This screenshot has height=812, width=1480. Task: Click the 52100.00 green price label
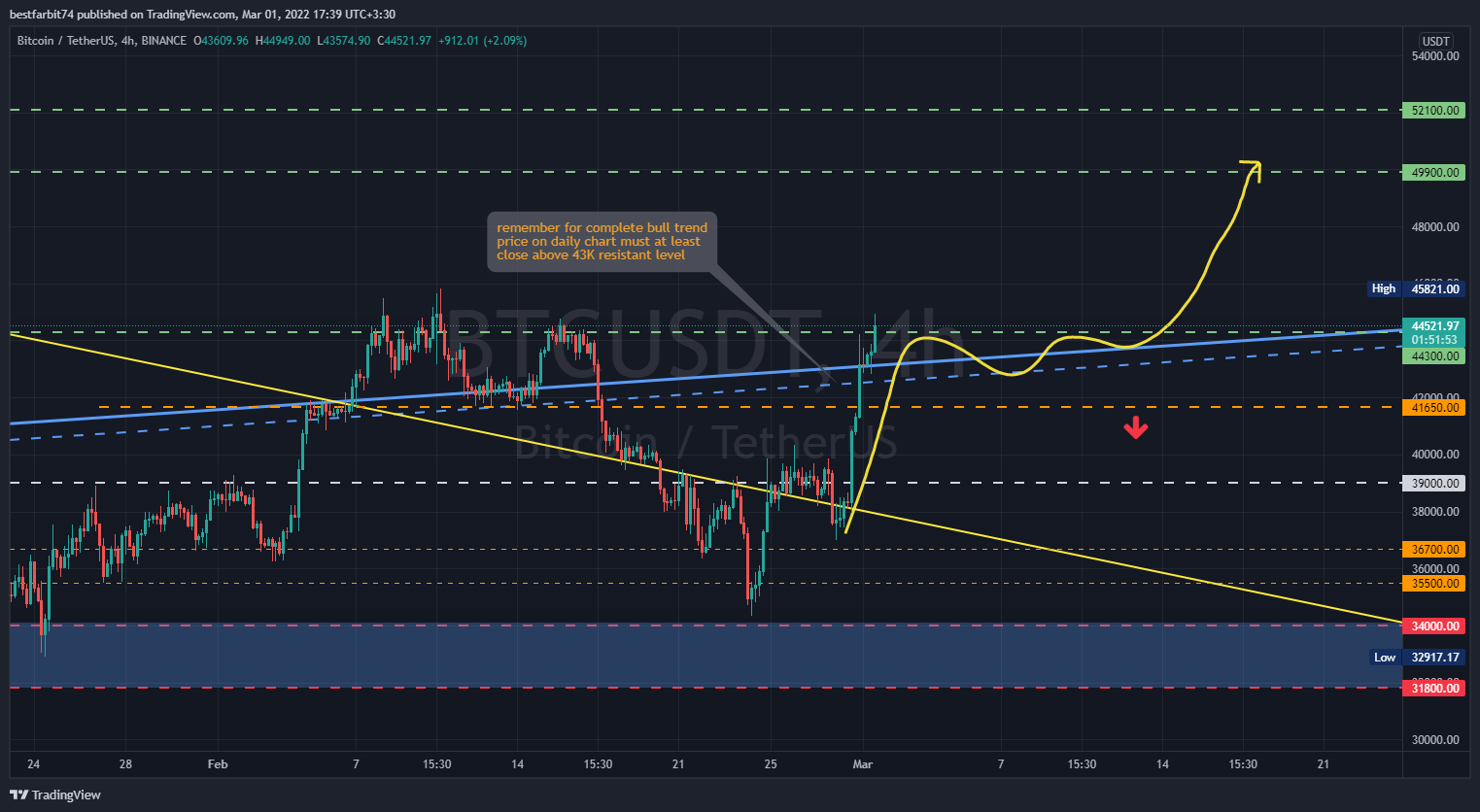pos(1433,111)
